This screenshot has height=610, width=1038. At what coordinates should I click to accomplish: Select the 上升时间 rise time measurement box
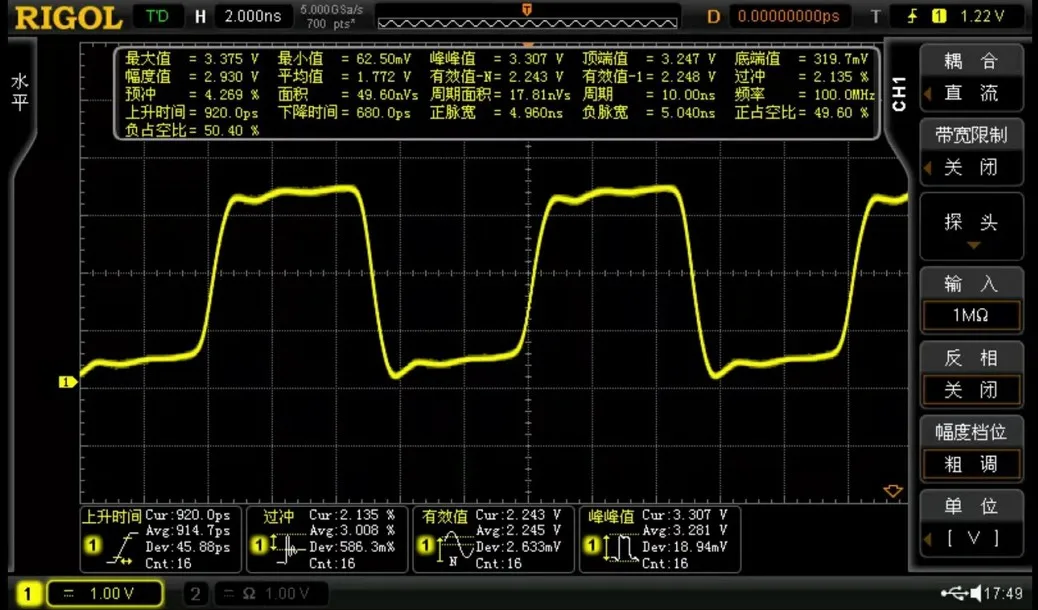point(160,539)
